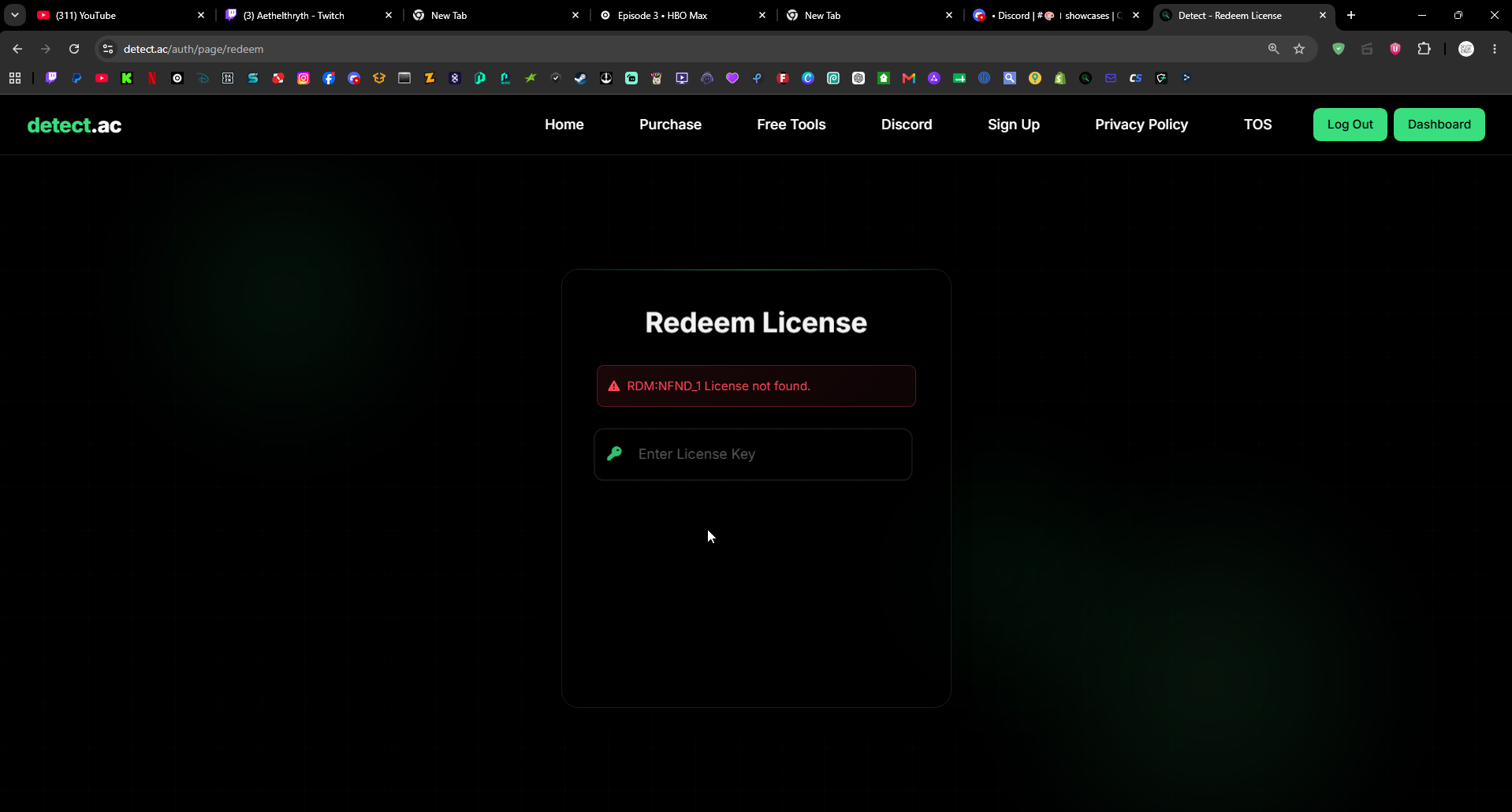
Task: Open the Kick bookmark icon
Action: 127,78
